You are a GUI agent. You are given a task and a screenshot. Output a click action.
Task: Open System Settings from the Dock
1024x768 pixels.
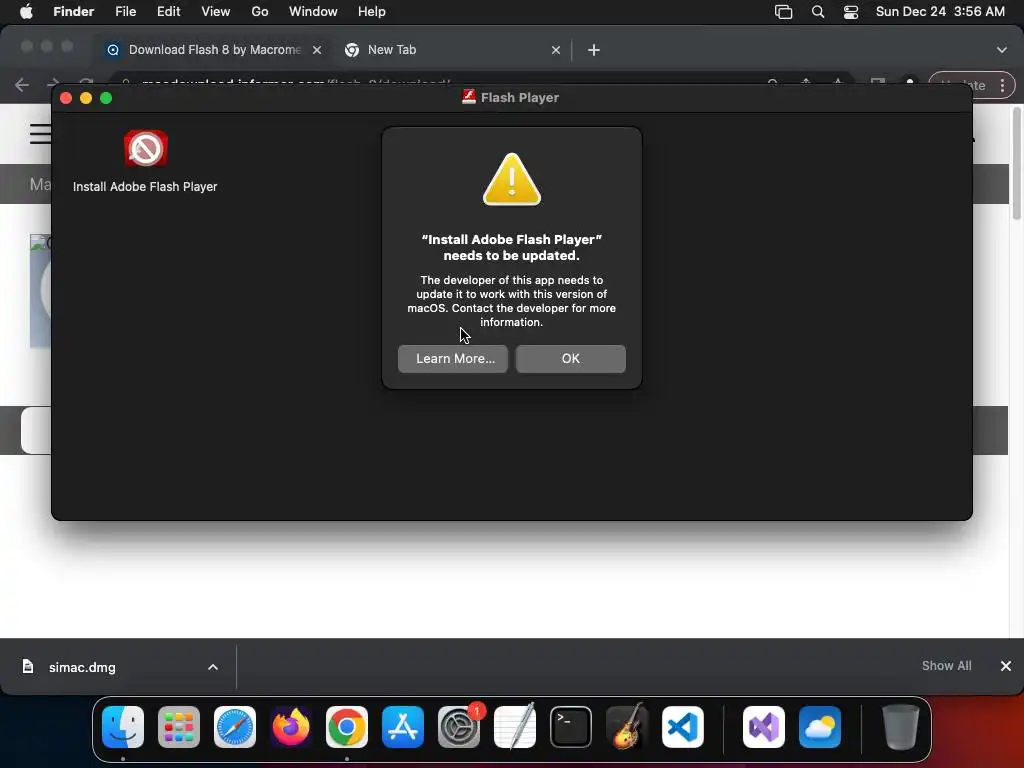(459, 726)
